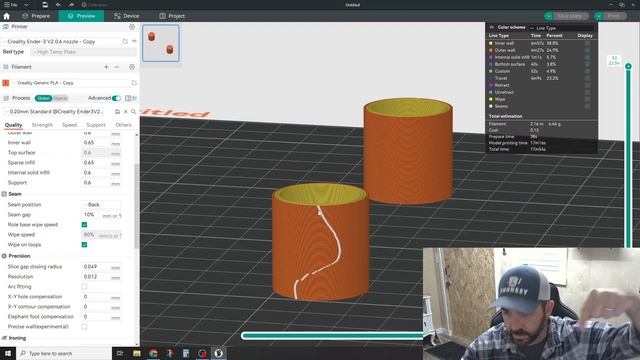This screenshot has height=360, width=640.
Task: Switch to the Project tab
Action: (x=172, y=16)
